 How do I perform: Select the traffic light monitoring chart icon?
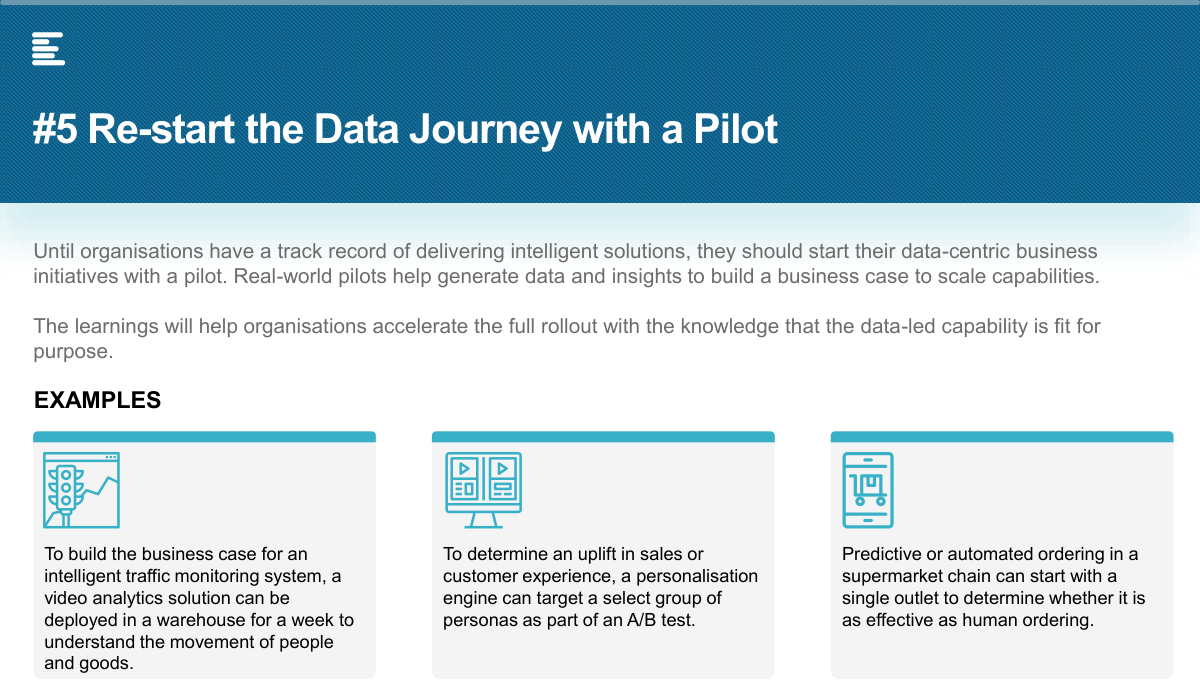point(81,490)
